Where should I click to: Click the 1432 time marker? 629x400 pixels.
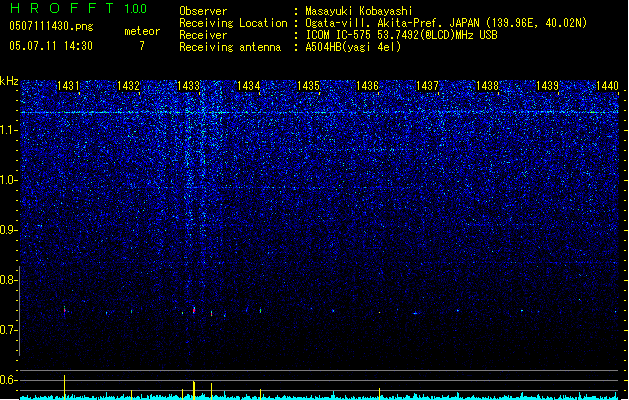point(128,86)
